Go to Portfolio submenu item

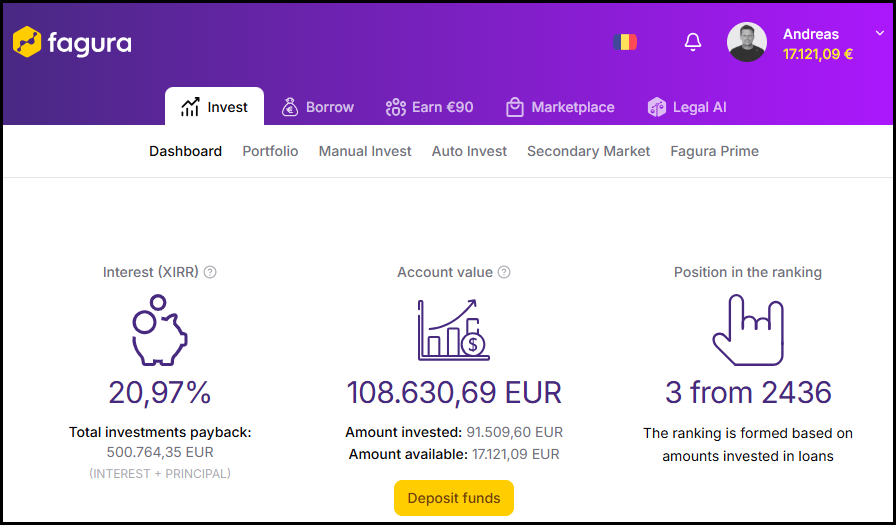coord(270,151)
